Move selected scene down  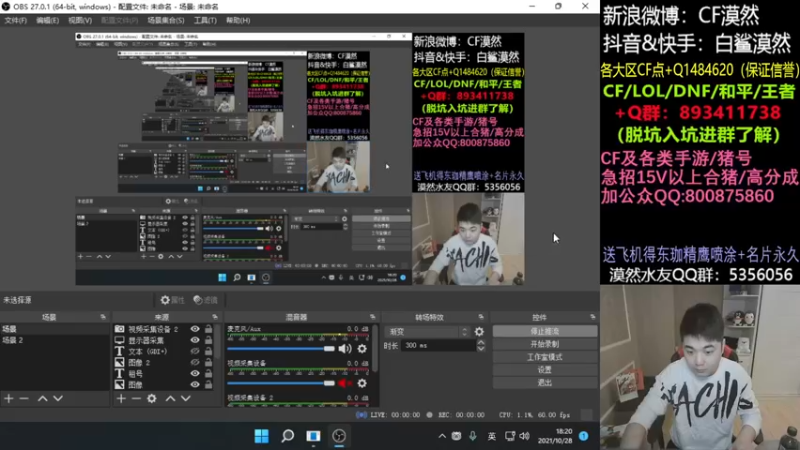58,398
